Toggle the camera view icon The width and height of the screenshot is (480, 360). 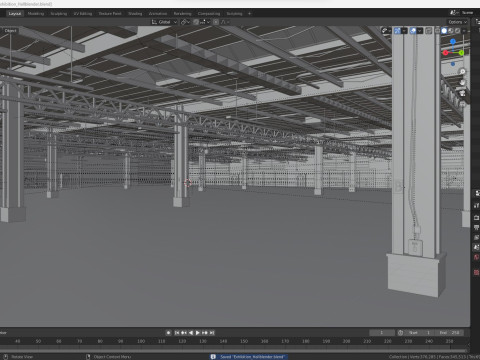[x=462, y=93]
